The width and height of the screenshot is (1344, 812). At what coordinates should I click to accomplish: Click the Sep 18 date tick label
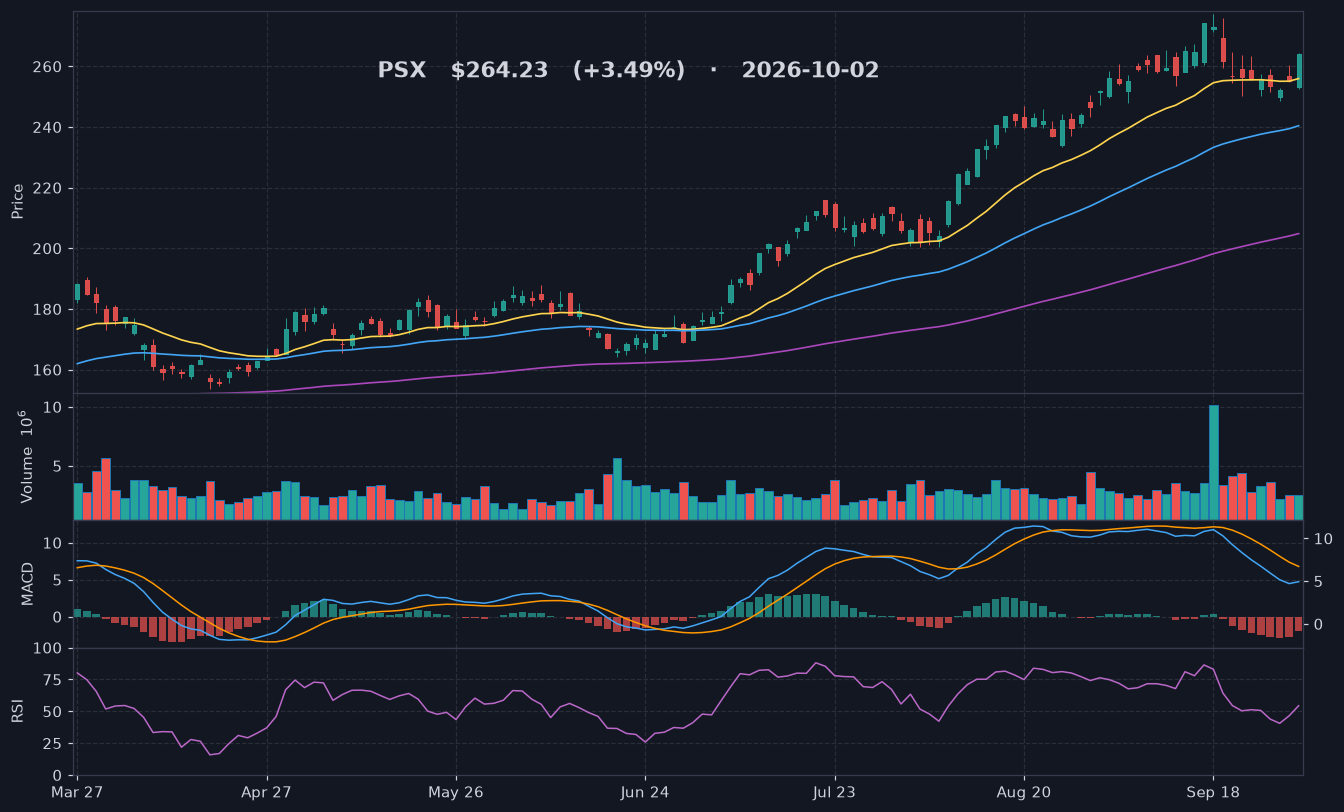pos(1213,792)
